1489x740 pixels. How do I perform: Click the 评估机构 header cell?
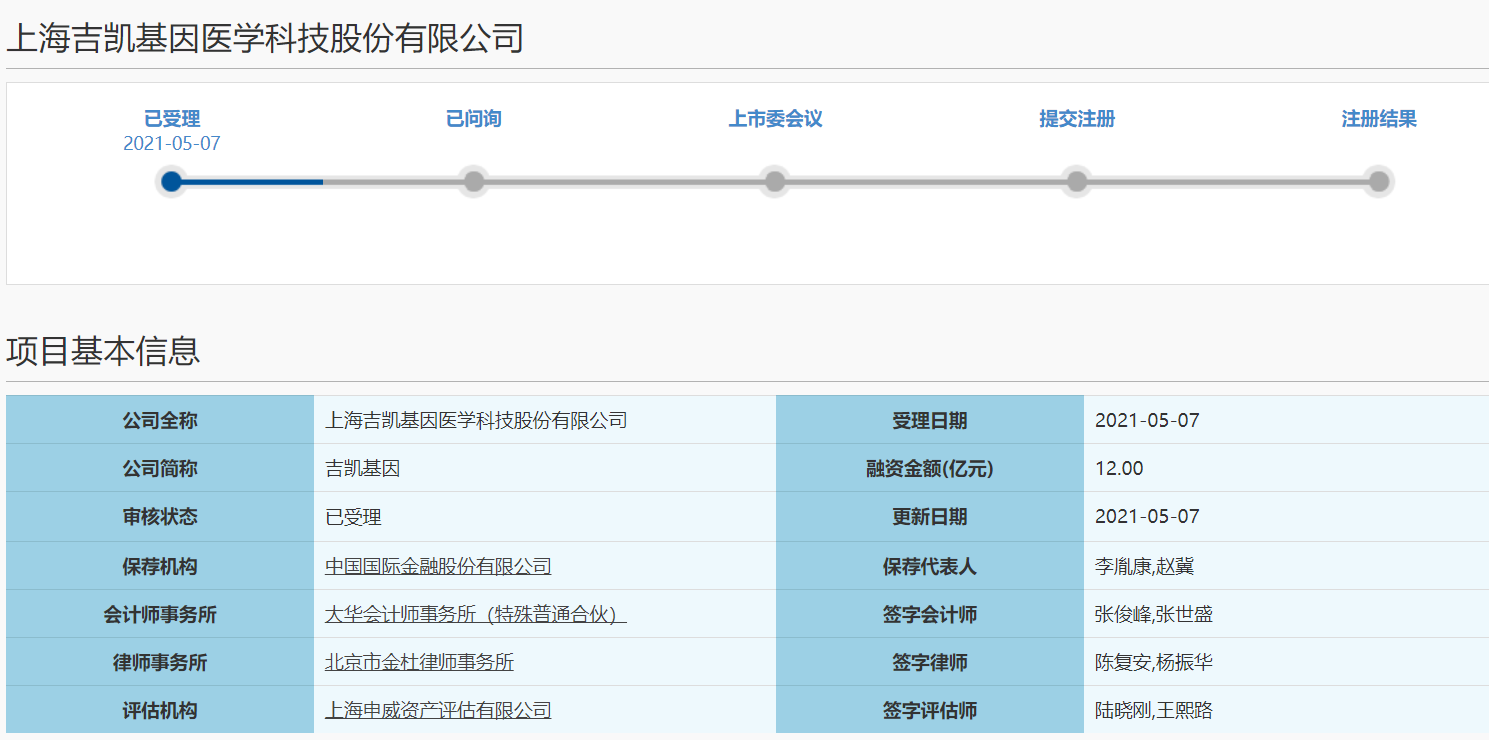point(160,710)
